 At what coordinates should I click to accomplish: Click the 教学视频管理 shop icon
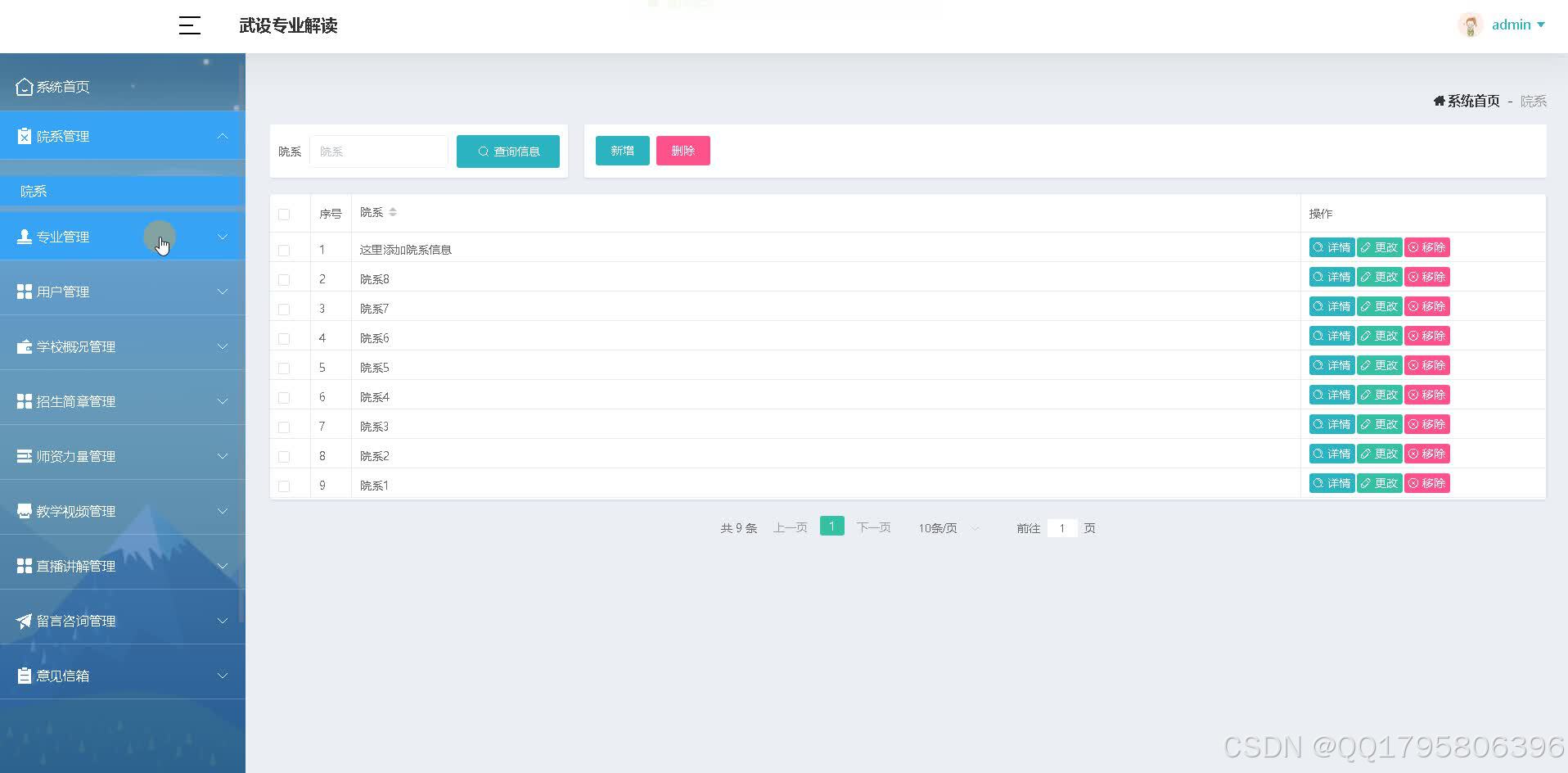[x=25, y=511]
